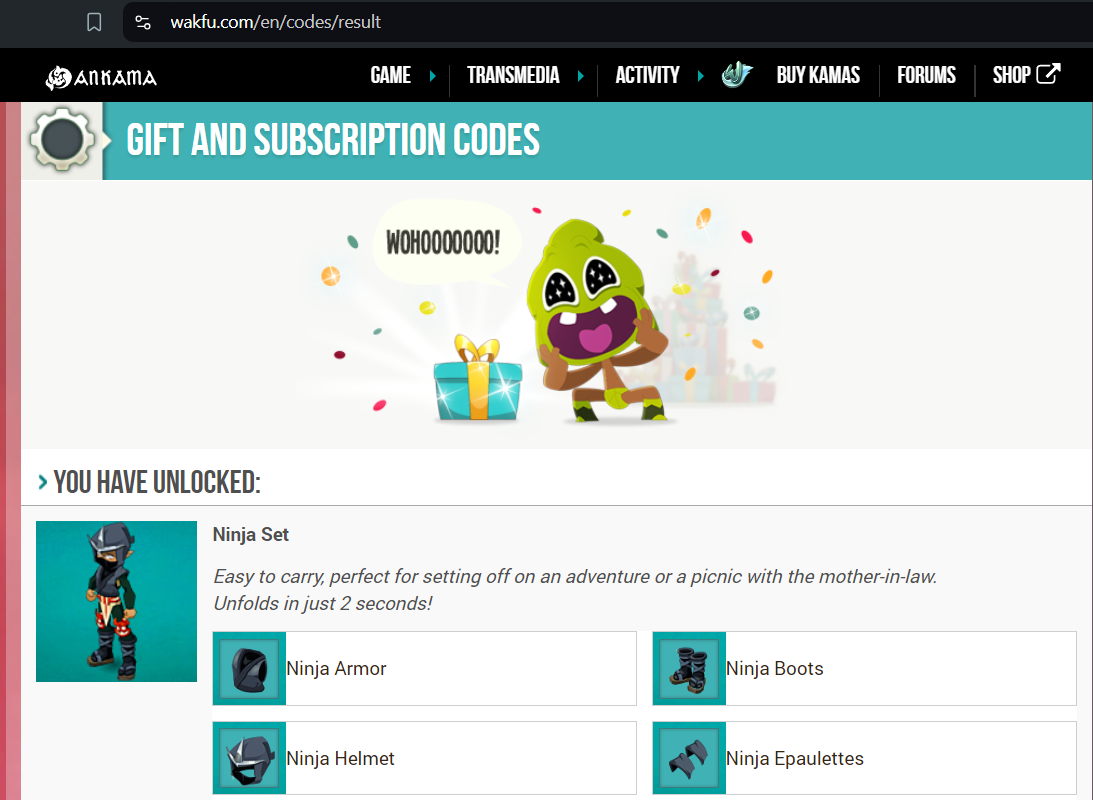Expand the Activity menu arrow
Image resolution: width=1093 pixels, height=800 pixels.
[x=701, y=75]
